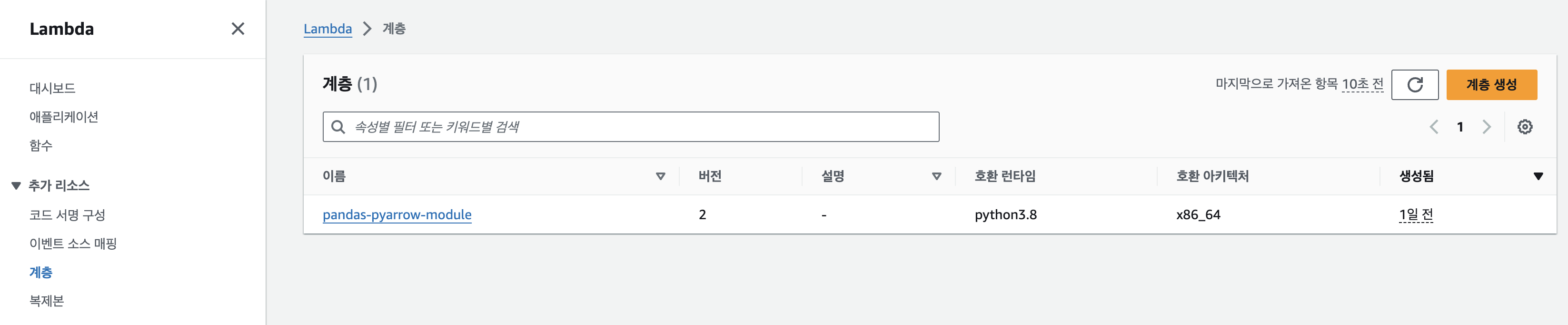The width and height of the screenshot is (1568, 325).
Task: Sort by 이름 column arrow
Action: (x=660, y=176)
